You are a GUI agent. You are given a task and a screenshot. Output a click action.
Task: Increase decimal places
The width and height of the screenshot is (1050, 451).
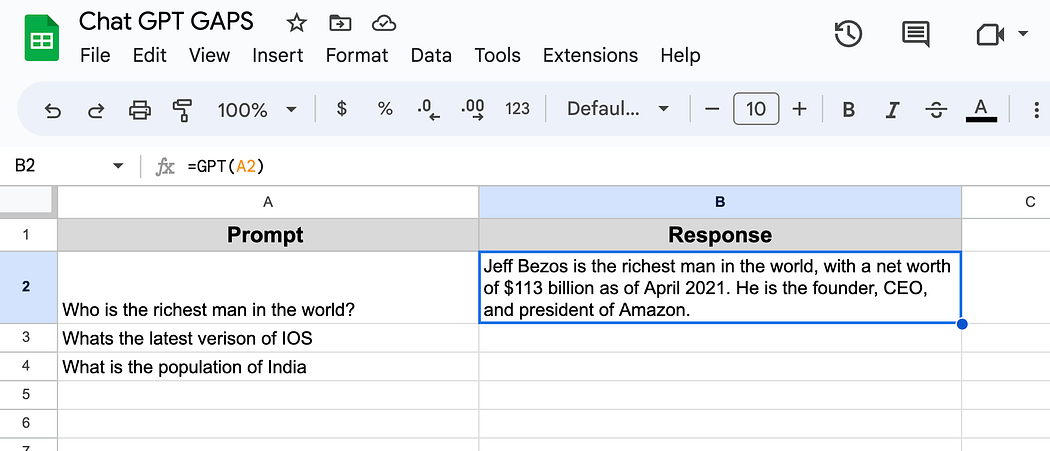point(473,110)
